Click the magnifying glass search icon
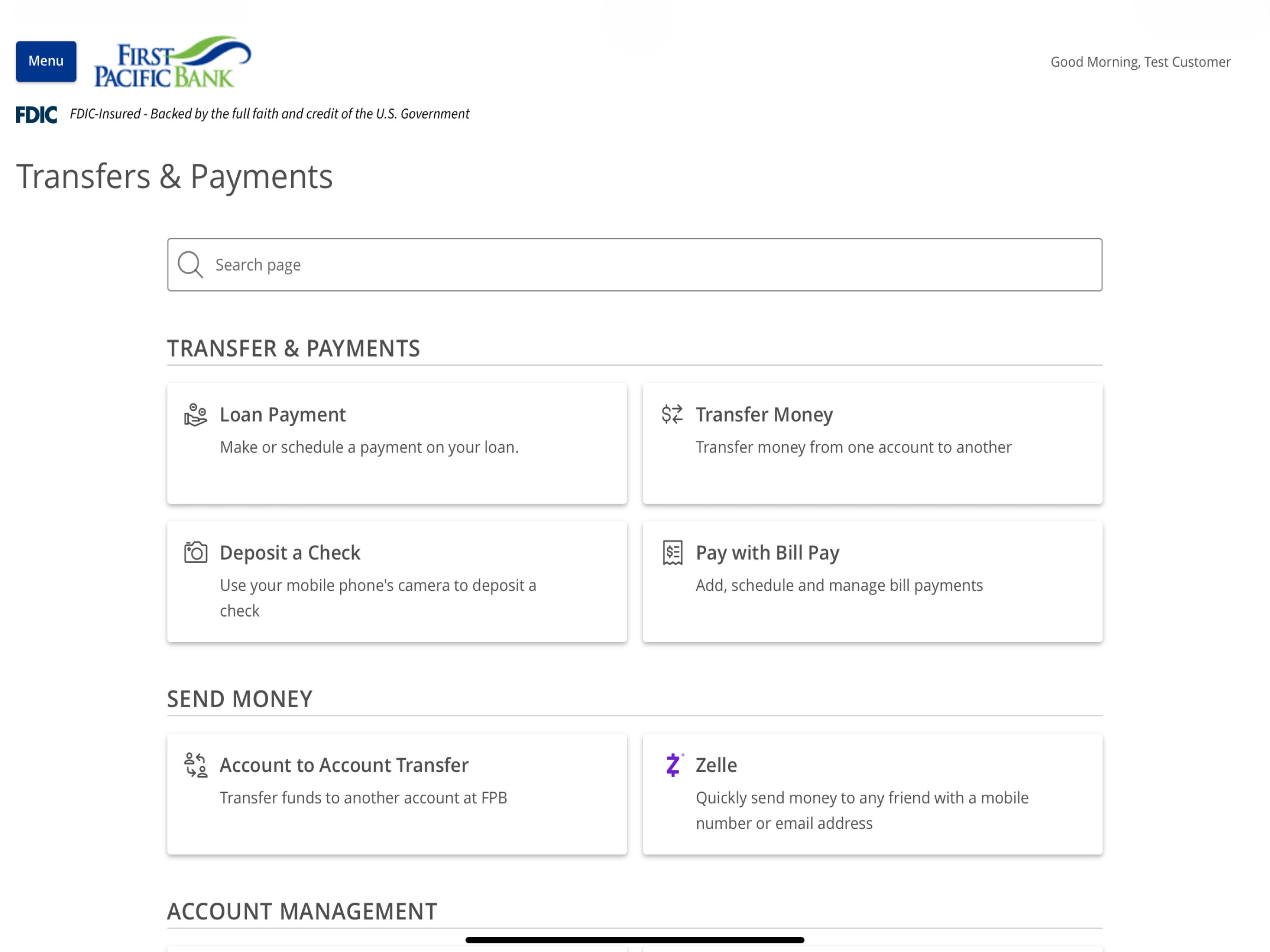 [x=190, y=265]
